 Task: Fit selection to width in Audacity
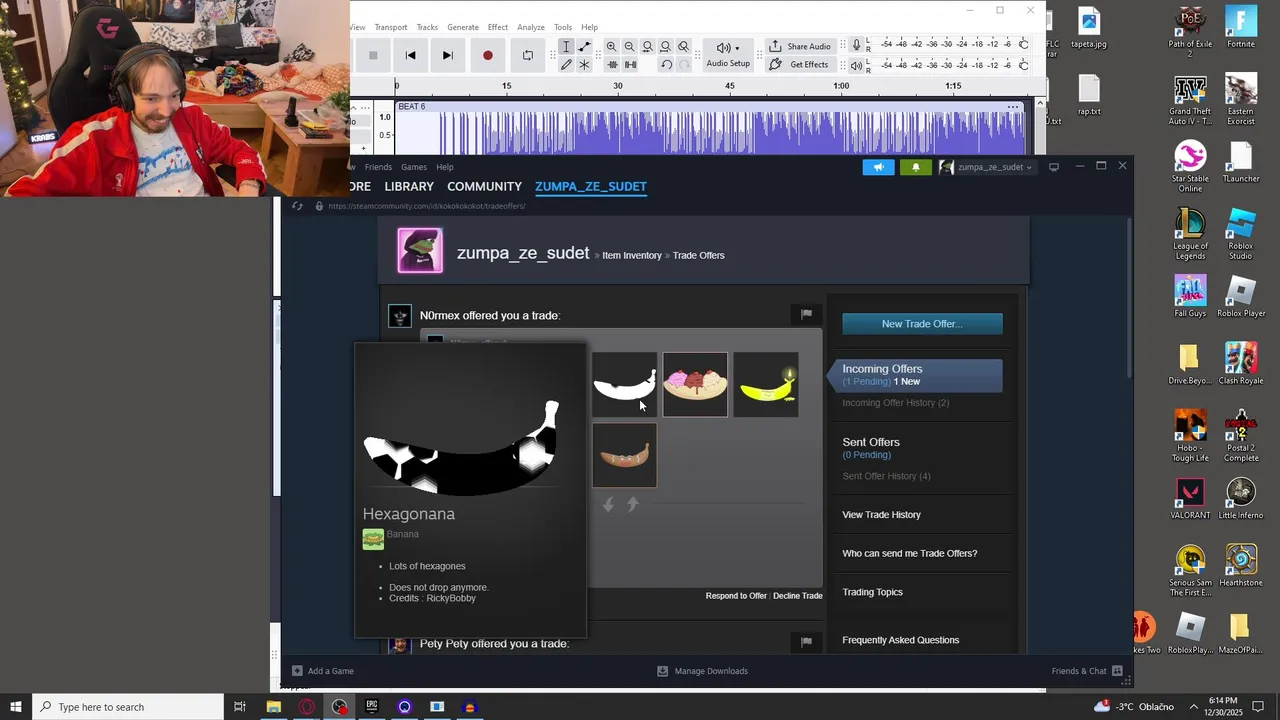[647, 47]
